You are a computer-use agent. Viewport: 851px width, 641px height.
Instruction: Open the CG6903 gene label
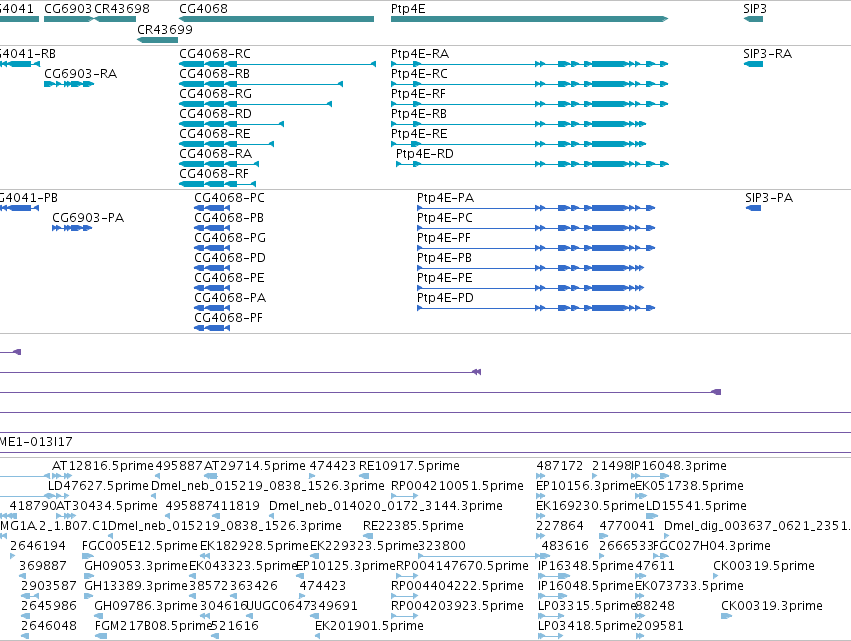click(x=68, y=9)
